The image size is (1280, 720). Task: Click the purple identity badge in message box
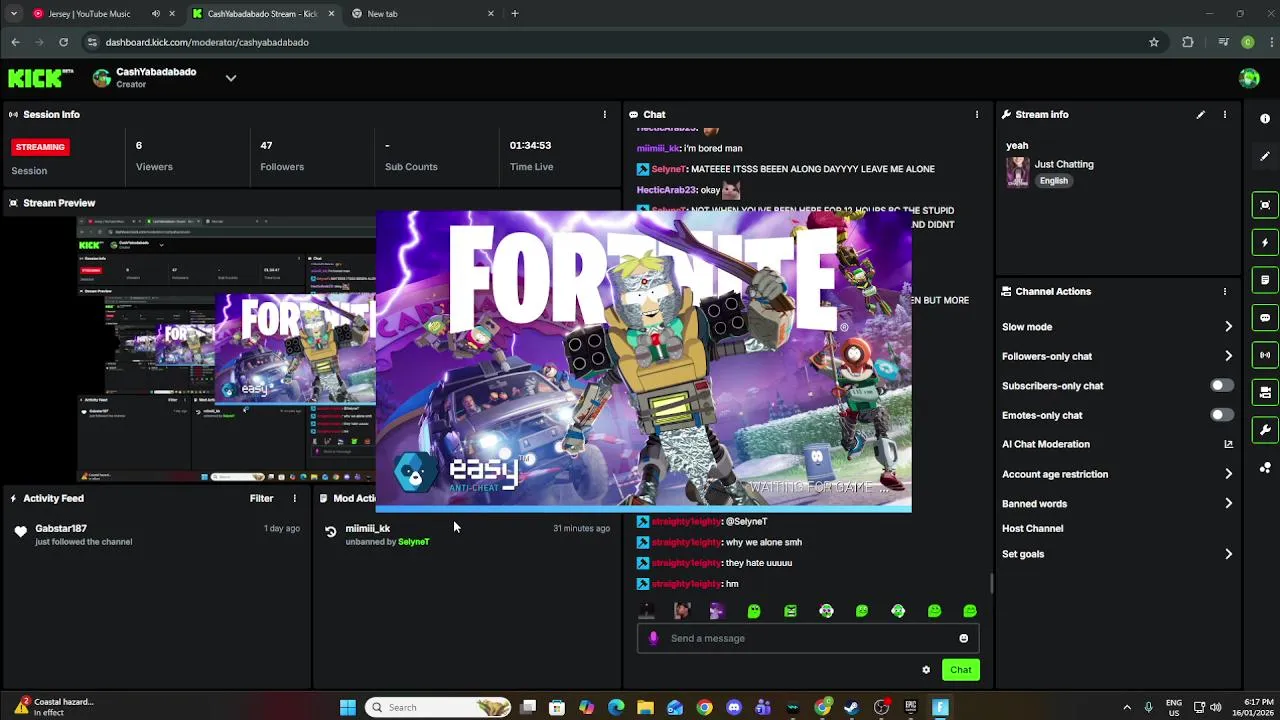point(653,638)
